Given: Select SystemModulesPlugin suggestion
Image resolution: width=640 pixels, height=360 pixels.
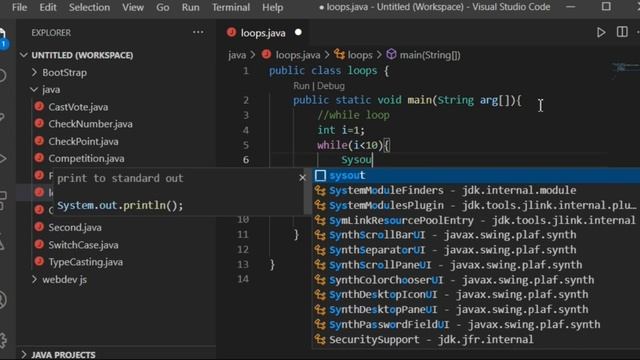Looking at the screenshot, I should point(476,205).
